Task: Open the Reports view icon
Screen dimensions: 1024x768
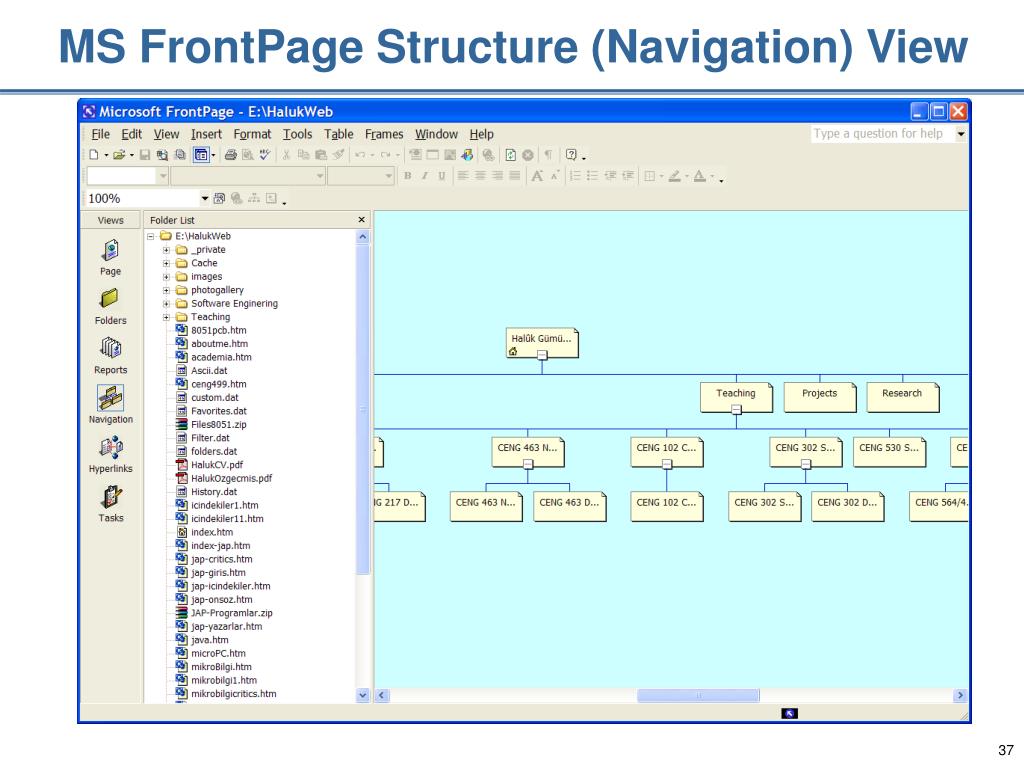Action: (x=110, y=356)
